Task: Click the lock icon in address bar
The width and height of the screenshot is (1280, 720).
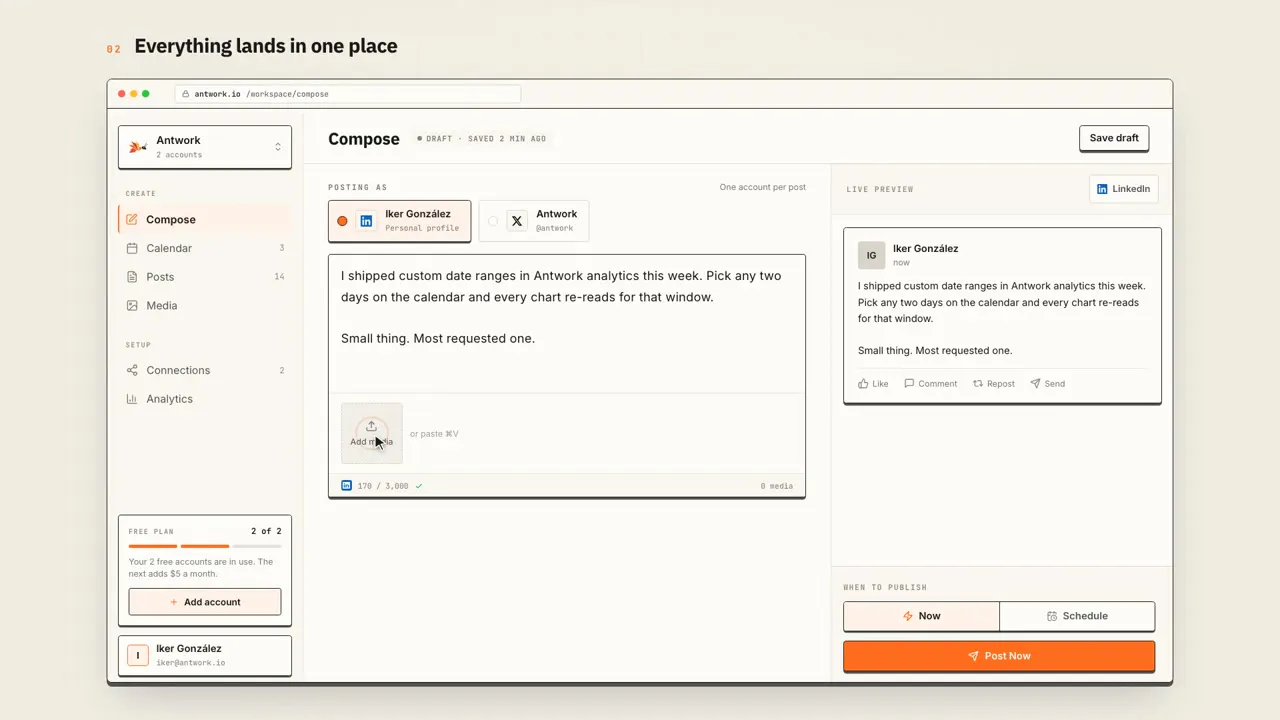Action: coord(186,94)
